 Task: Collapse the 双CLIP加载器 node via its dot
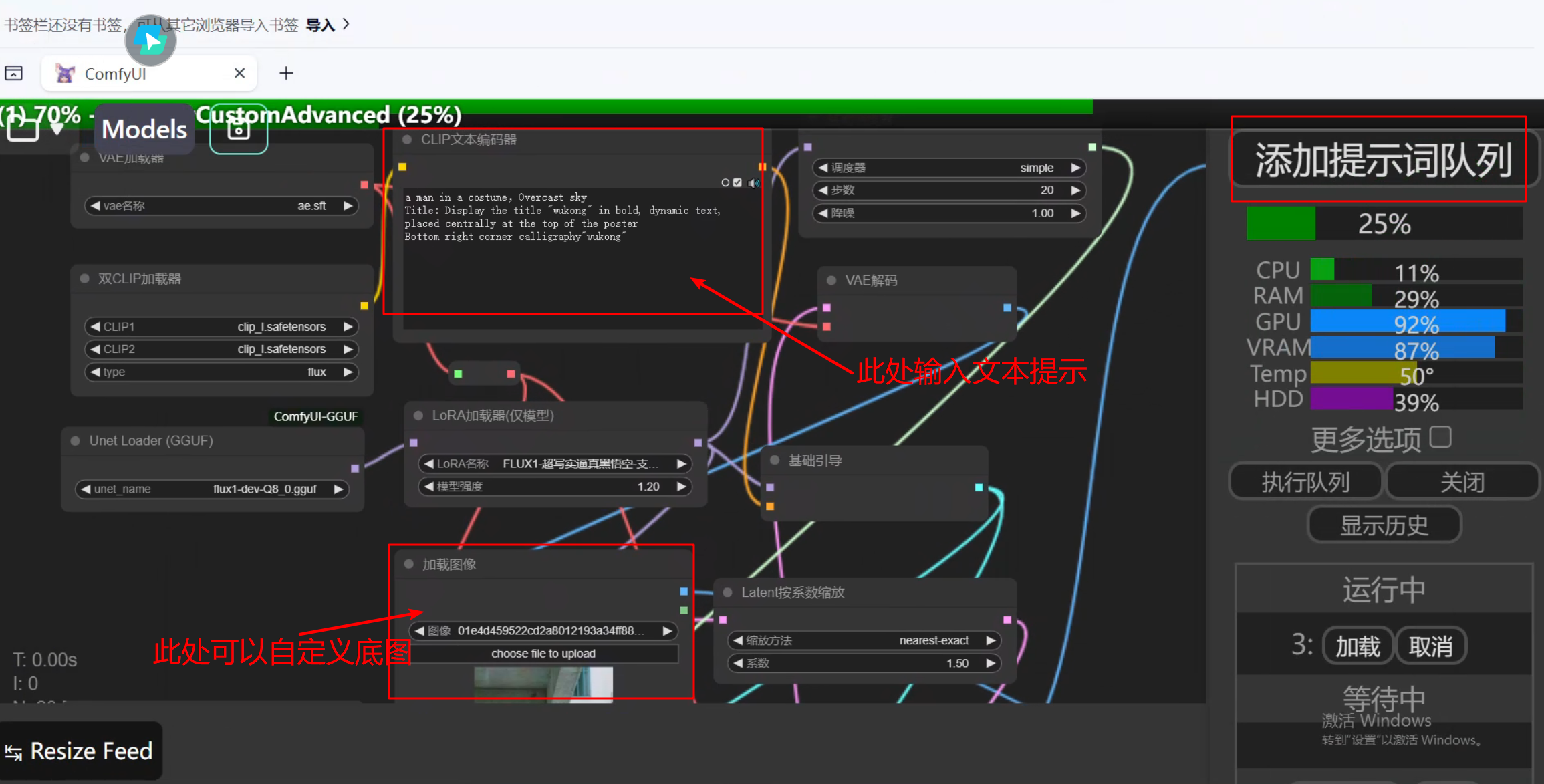tap(85, 278)
